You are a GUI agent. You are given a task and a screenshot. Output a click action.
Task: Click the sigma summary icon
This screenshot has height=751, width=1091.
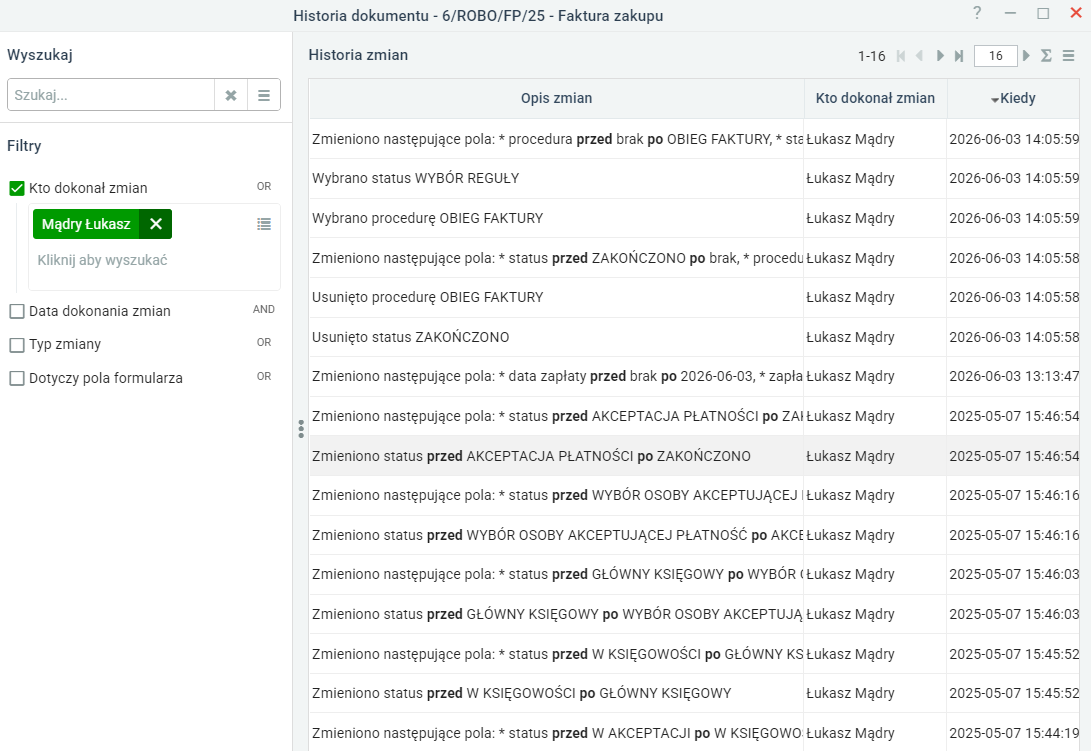(x=1046, y=56)
